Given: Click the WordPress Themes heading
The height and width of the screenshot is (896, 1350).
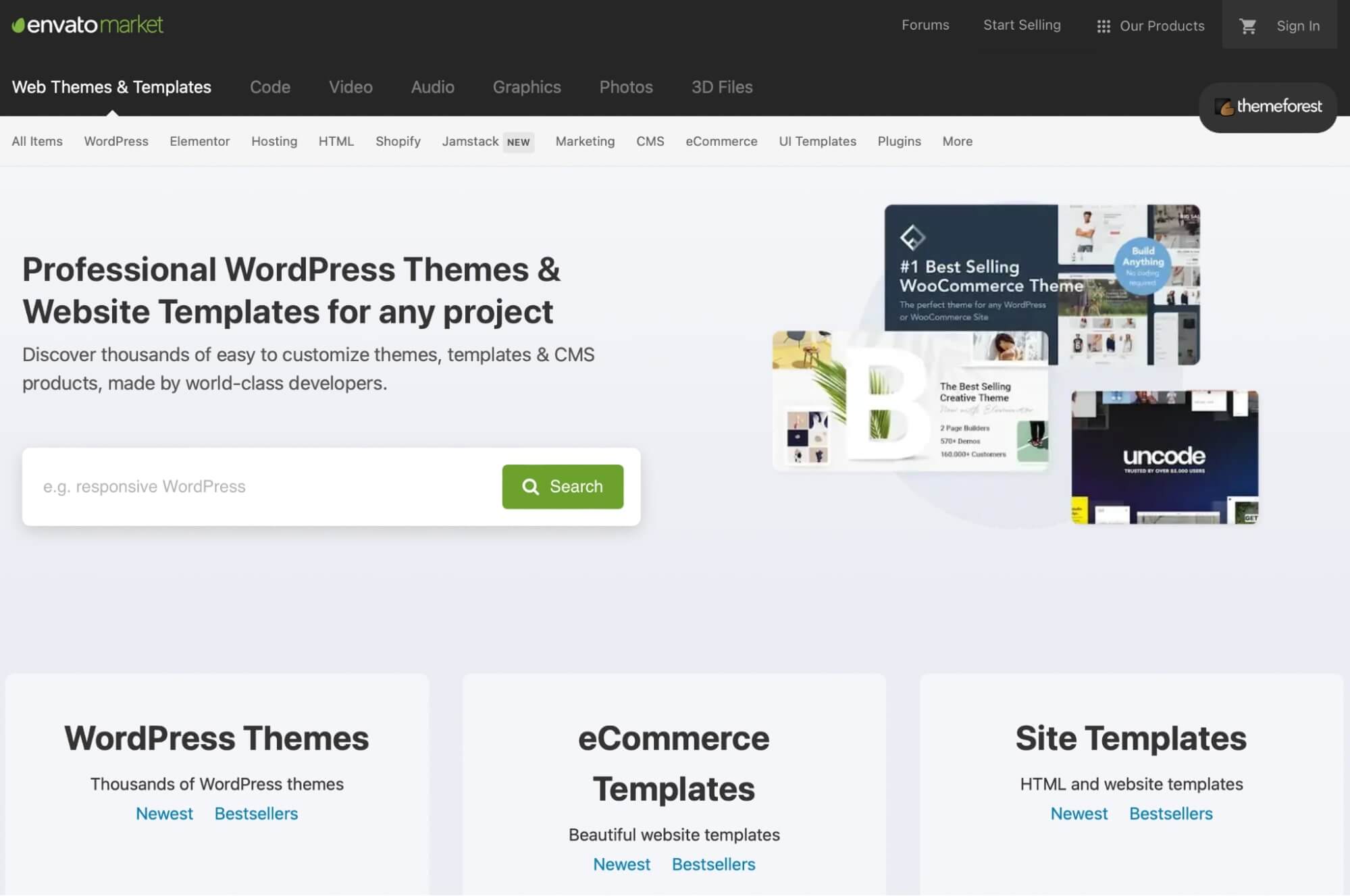Looking at the screenshot, I should tap(217, 738).
